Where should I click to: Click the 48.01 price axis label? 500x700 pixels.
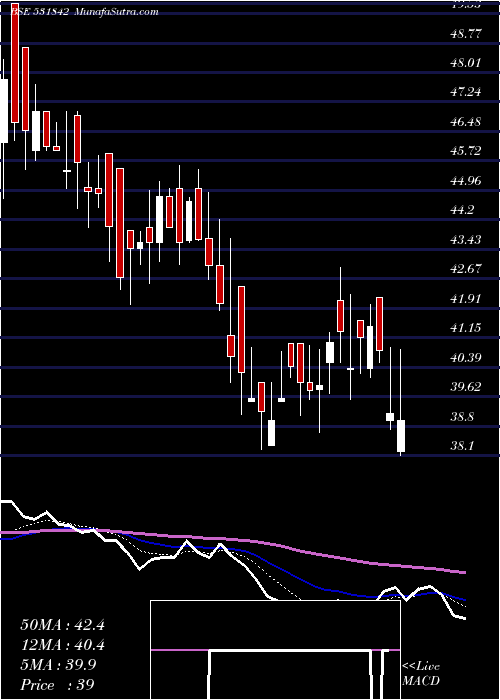[x=464, y=63]
